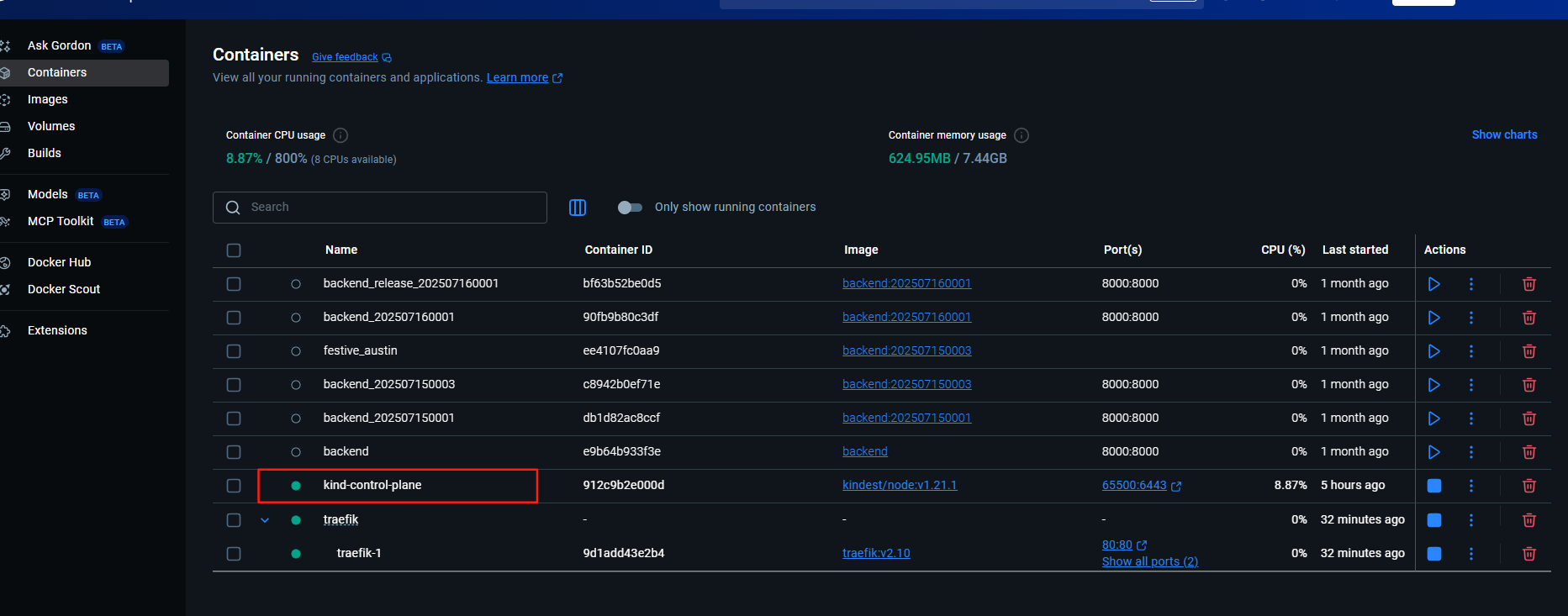Go to Images in the sidebar
The height and width of the screenshot is (616, 1568).
(x=84, y=99)
